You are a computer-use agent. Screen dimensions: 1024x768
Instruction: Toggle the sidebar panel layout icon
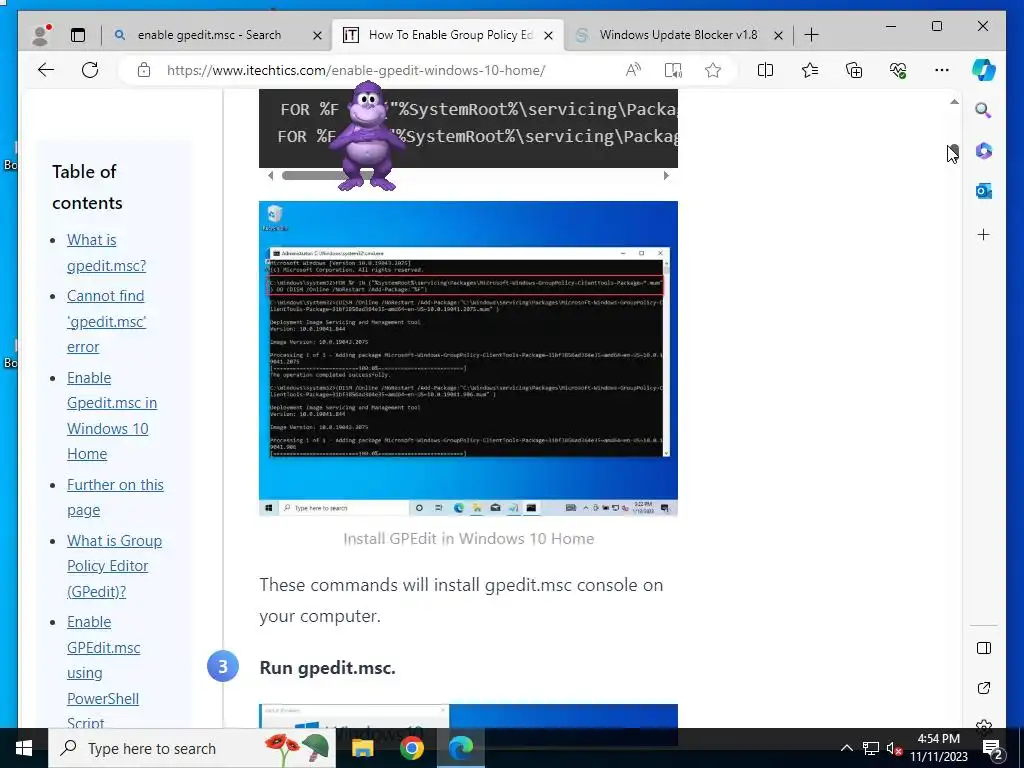tap(984, 648)
